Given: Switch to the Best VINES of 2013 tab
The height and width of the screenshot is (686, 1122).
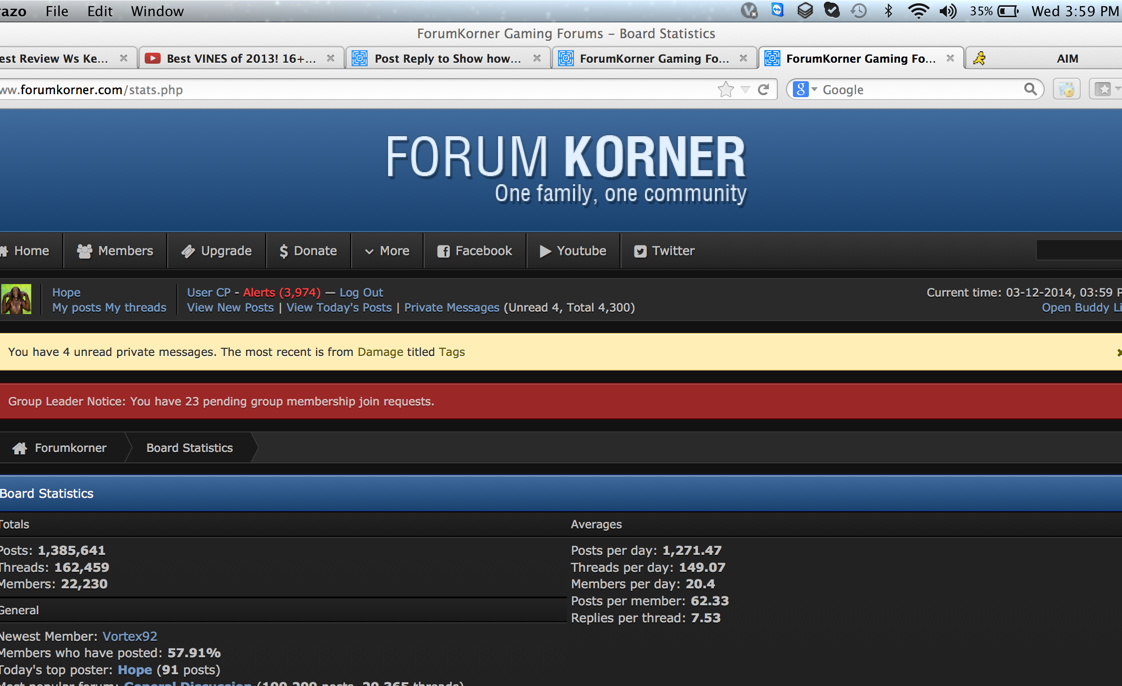Looking at the screenshot, I should coord(240,59).
